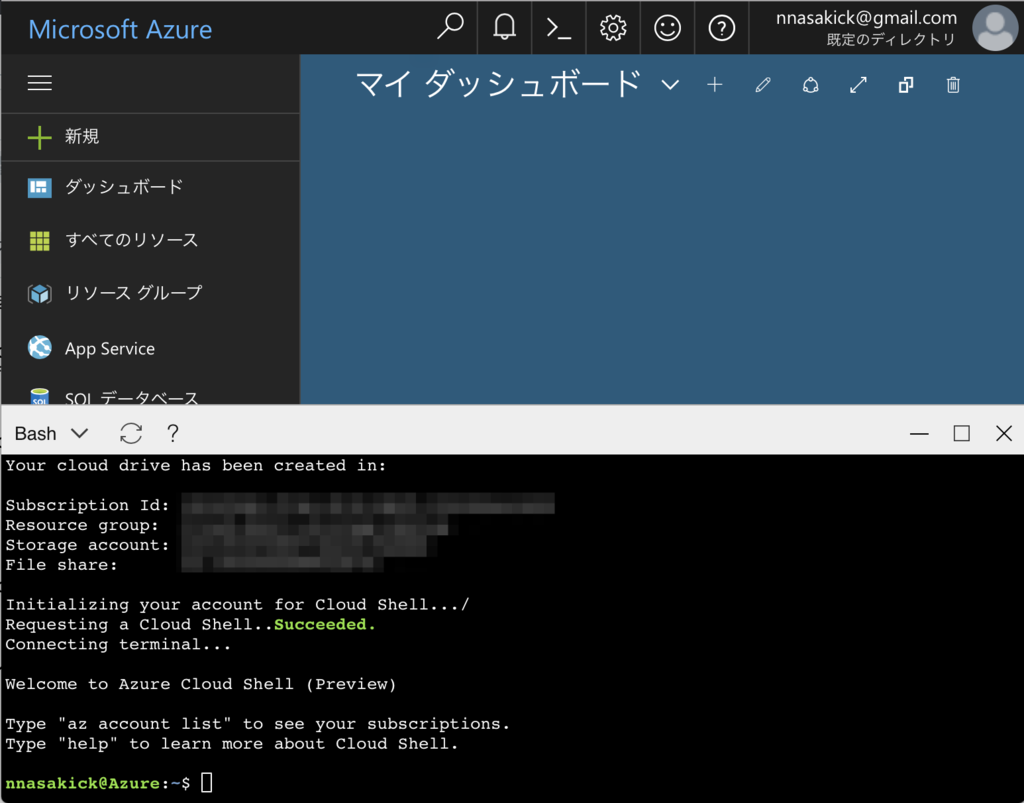1024x803 pixels.
Task: Click the App Service globe icon
Action: coord(39,347)
